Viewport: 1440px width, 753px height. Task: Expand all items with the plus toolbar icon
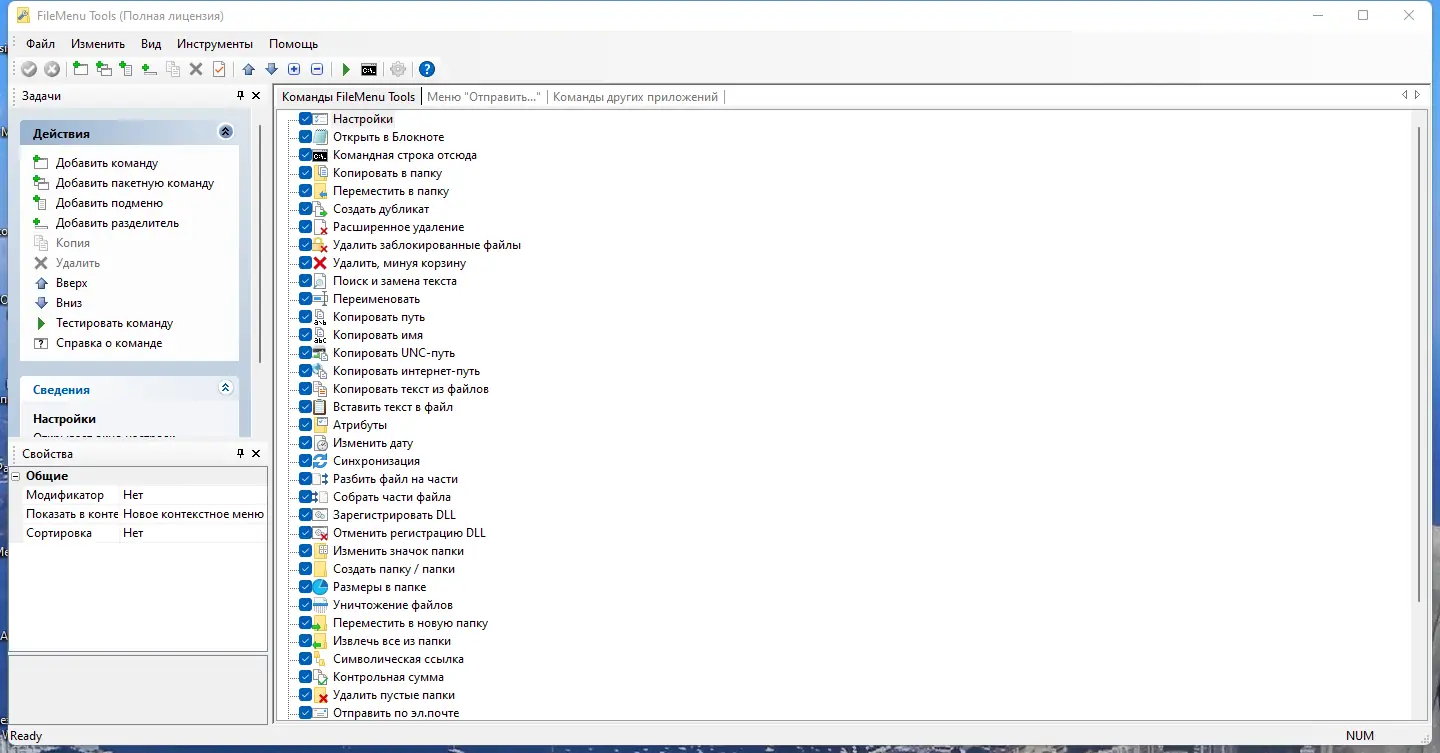[294, 69]
